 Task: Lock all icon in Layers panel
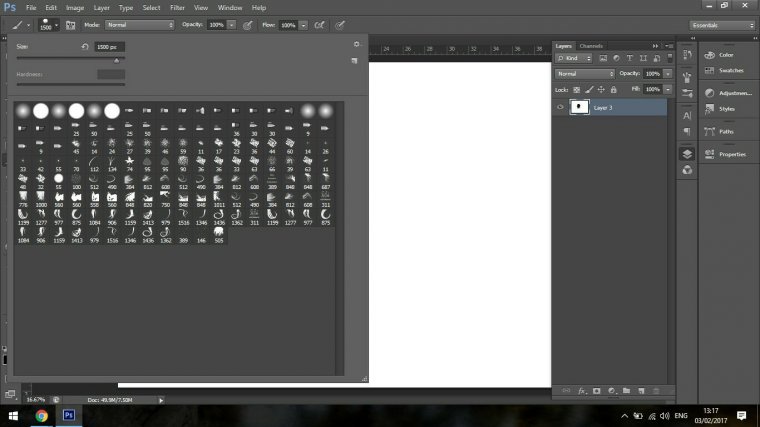[x=614, y=90]
